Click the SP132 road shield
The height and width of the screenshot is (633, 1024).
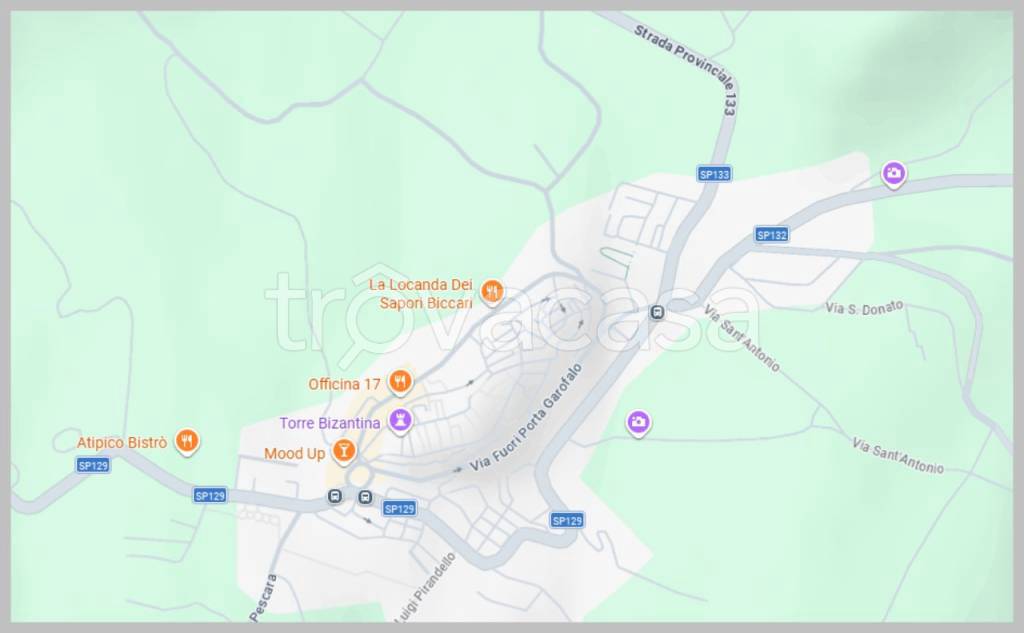[771, 235]
